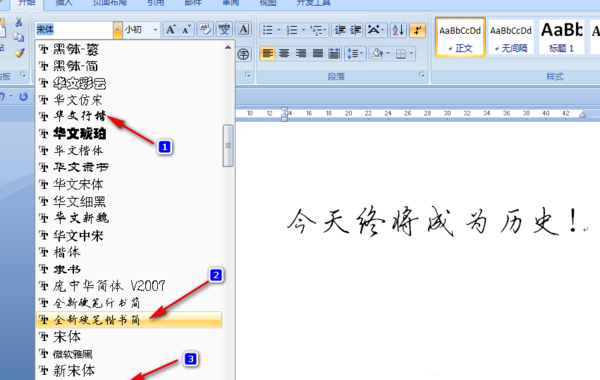The image size is (600, 380).
Task: Collapse the font name dropdown arrow
Action: [x=117, y=30]
